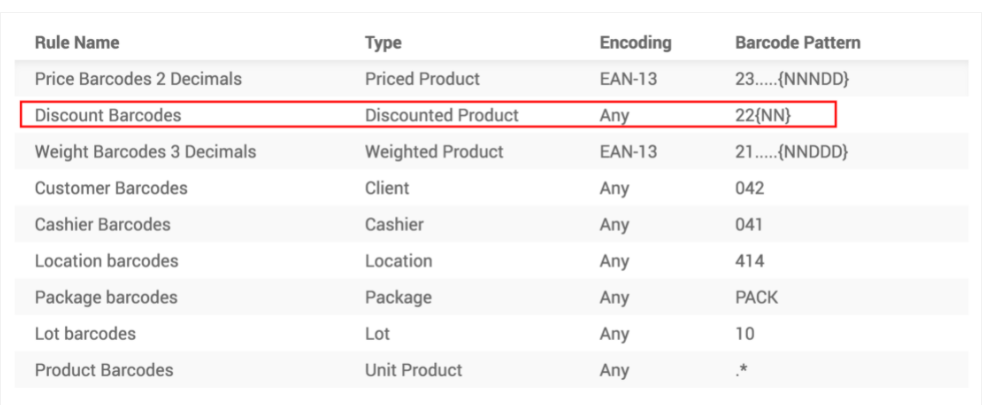Open the Lot barcodes rule

[x=491, y=334]
